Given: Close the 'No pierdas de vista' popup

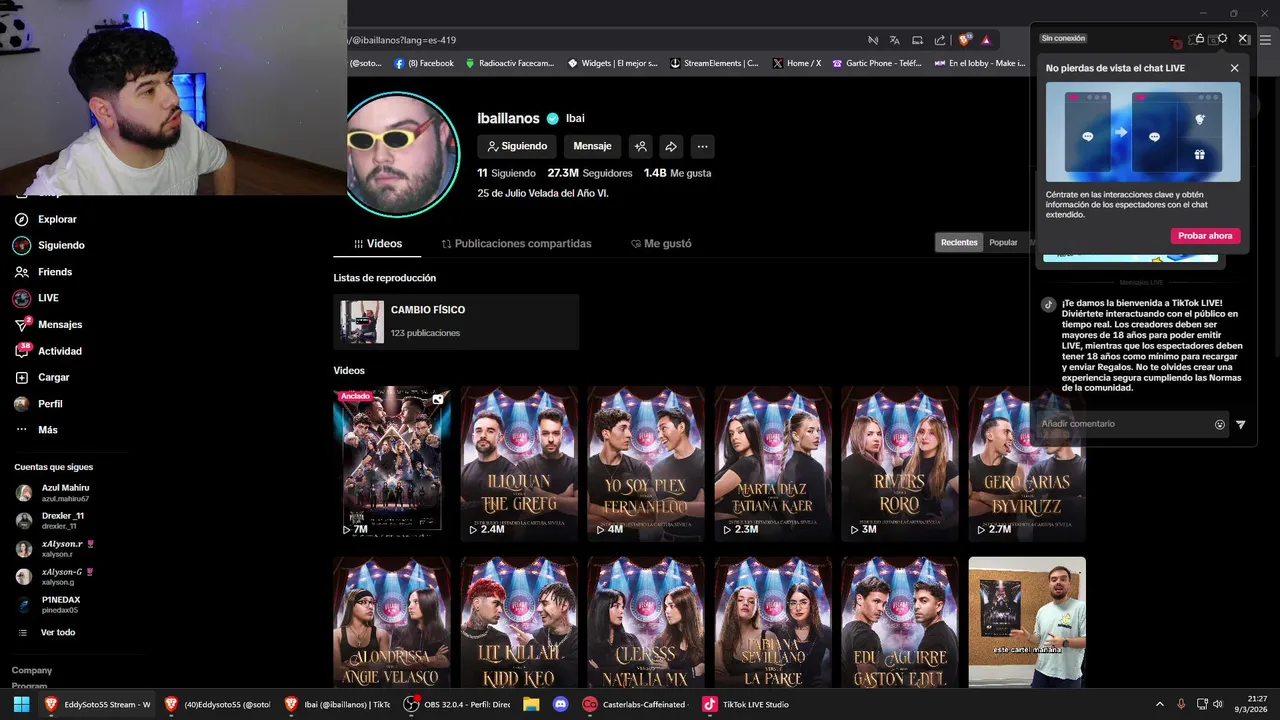Looking at the screenshot, I should (x=1234, y=68).
